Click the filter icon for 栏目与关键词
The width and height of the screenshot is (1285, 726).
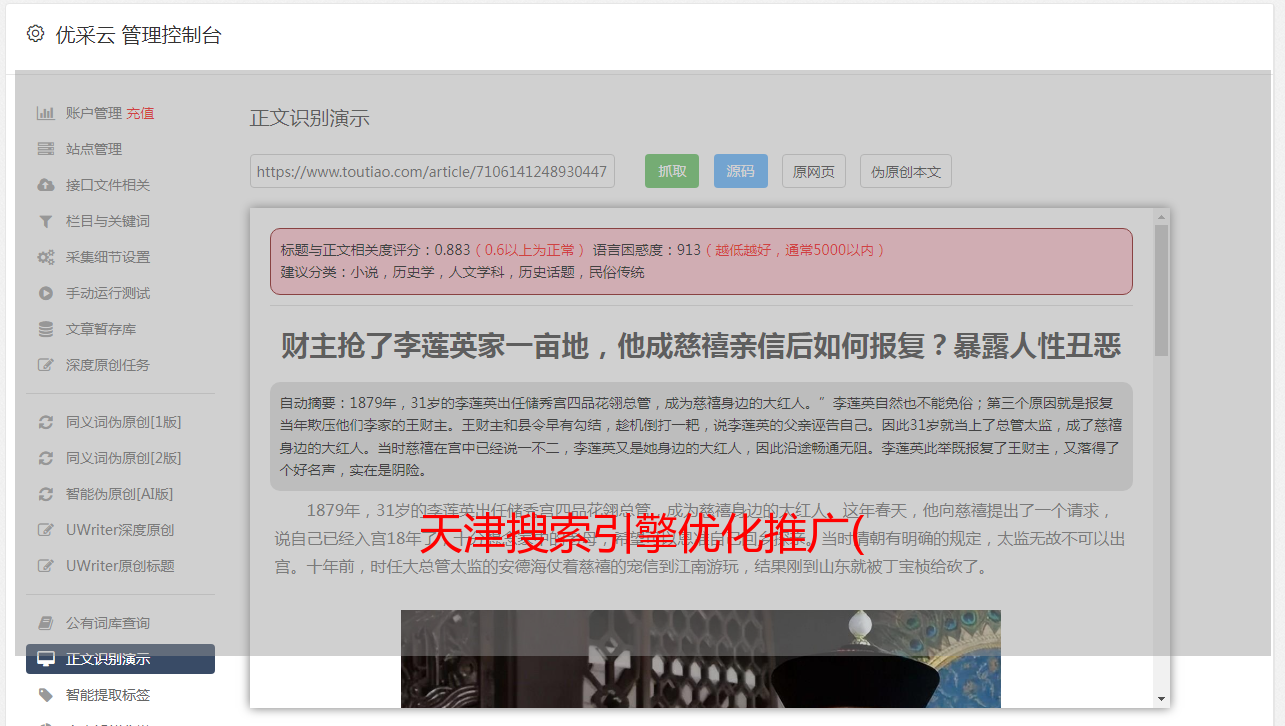pos(45,221)
